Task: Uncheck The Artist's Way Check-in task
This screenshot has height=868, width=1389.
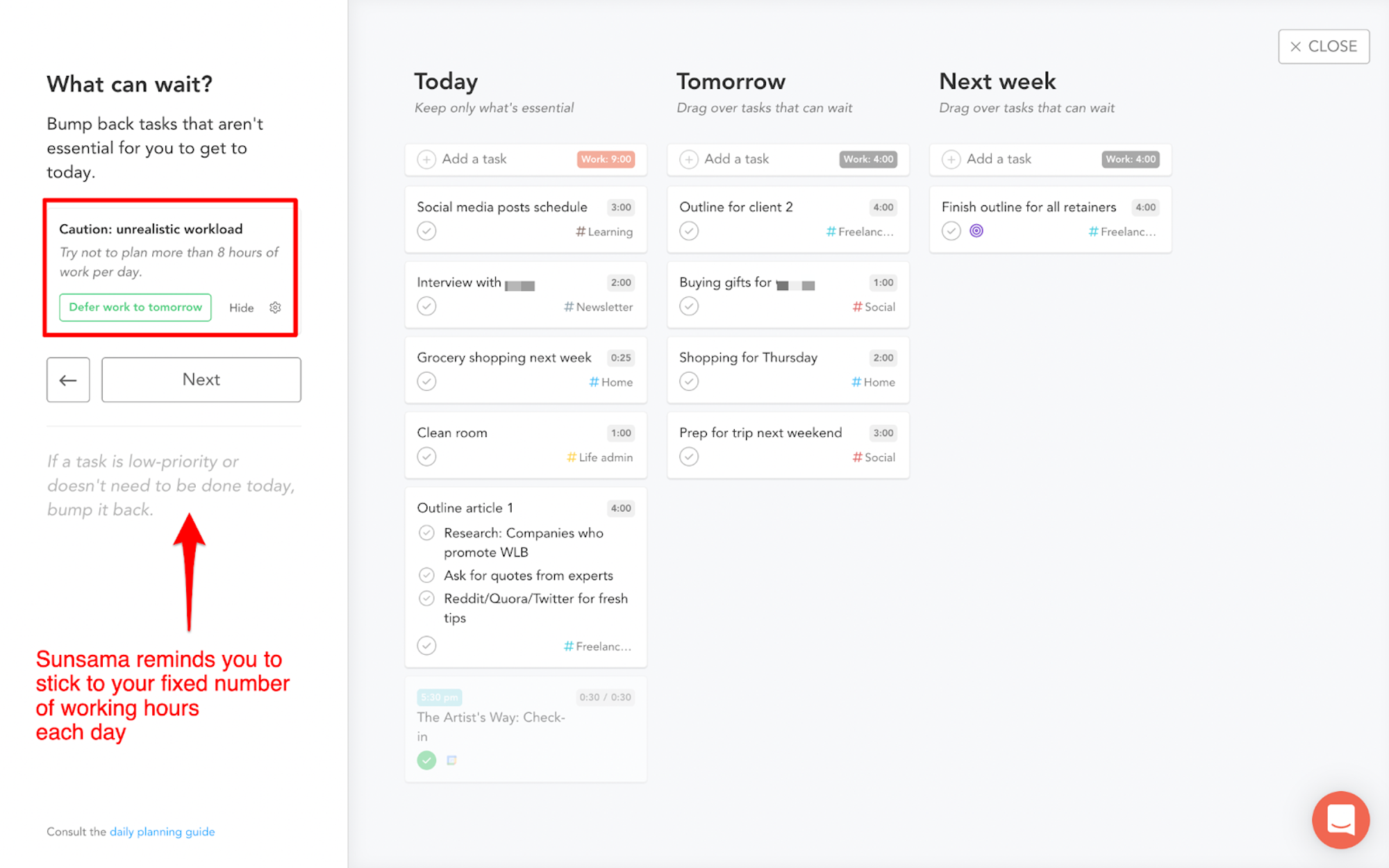Action: coord(426,760)
